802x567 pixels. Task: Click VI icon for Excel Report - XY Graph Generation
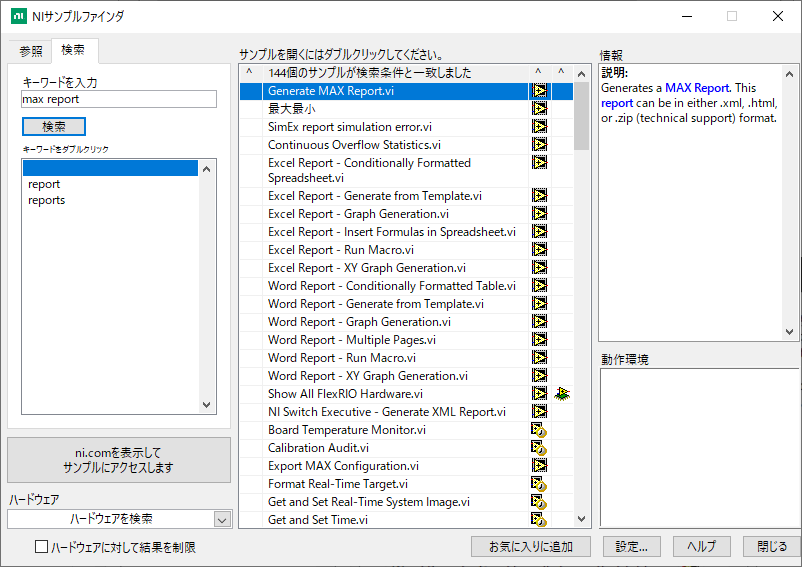coord(539,268)
